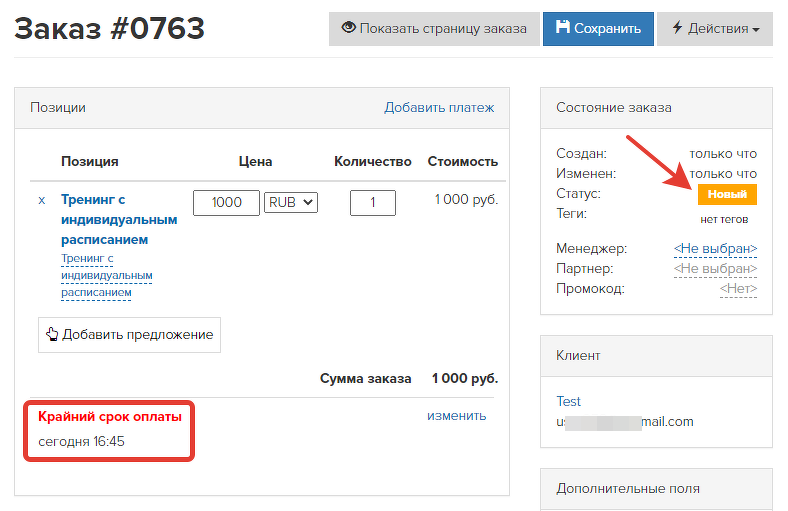Click Показать страницу заказа button

[x=434, y=29]
